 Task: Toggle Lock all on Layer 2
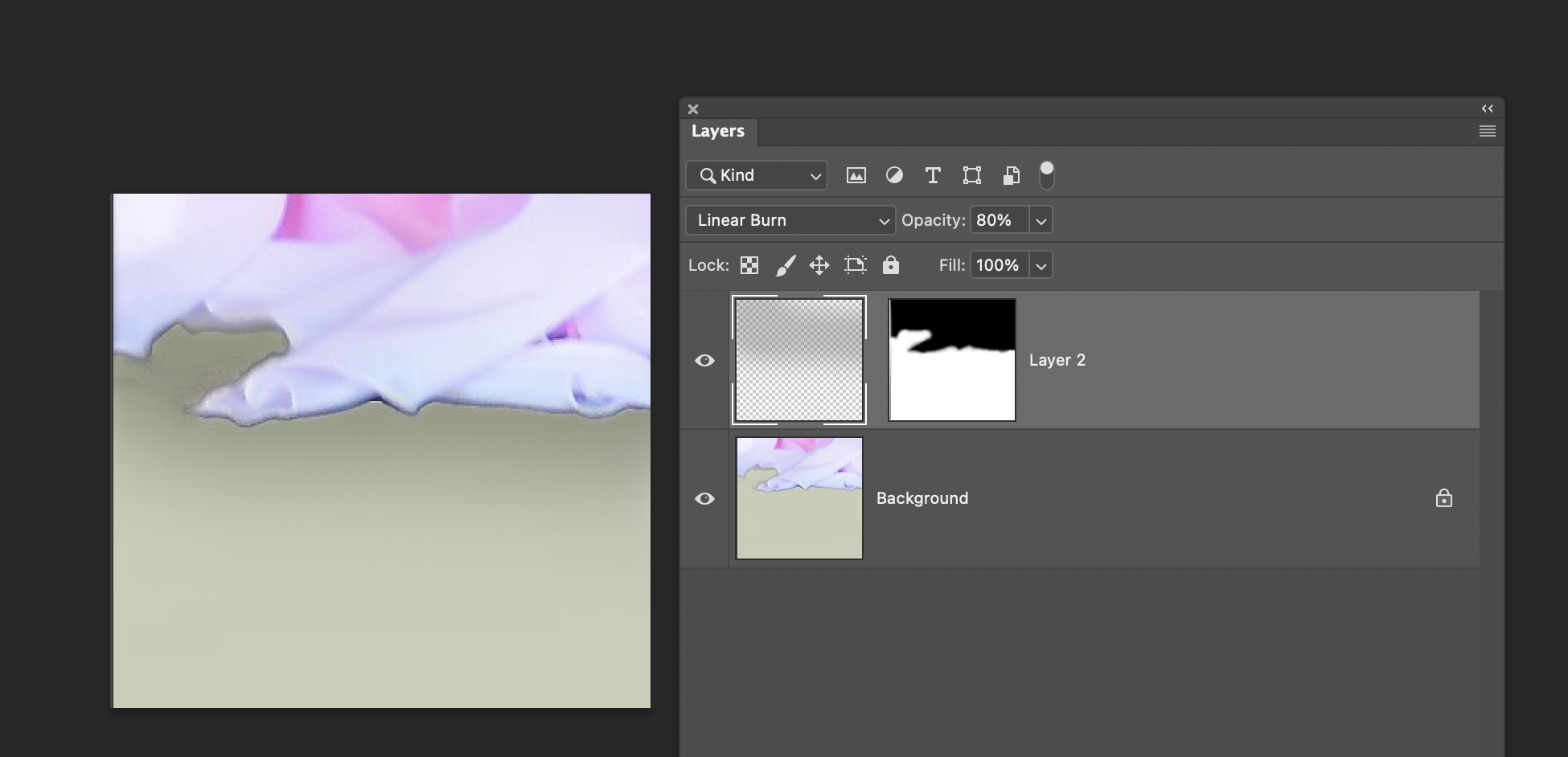[890, 265]
